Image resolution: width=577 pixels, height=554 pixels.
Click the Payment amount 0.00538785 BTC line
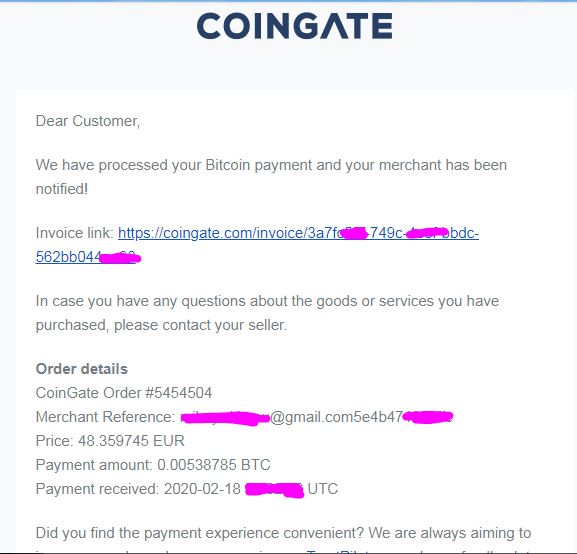click(153, 465)
